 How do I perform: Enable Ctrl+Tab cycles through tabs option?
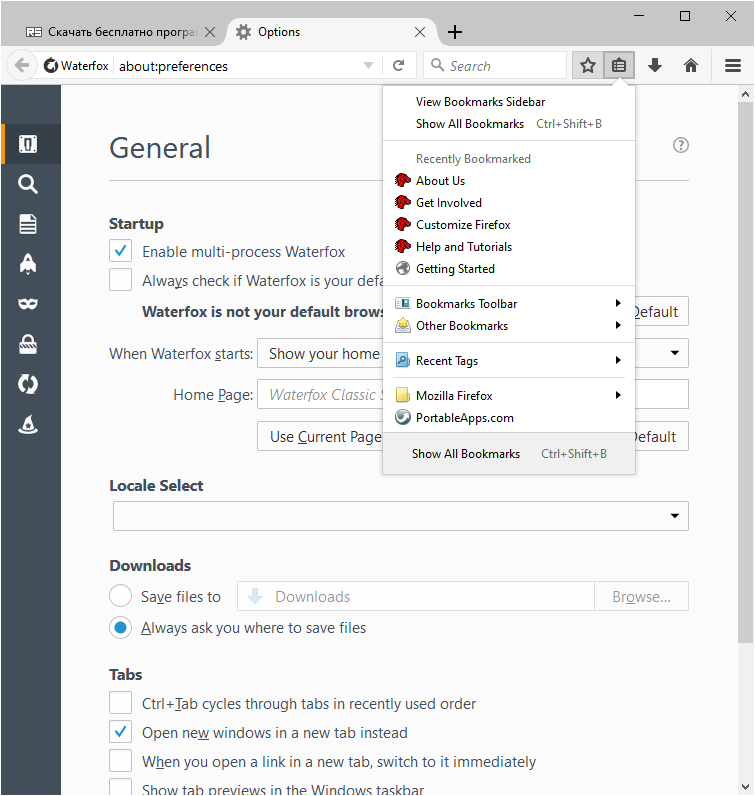click(x=121, y=703)
